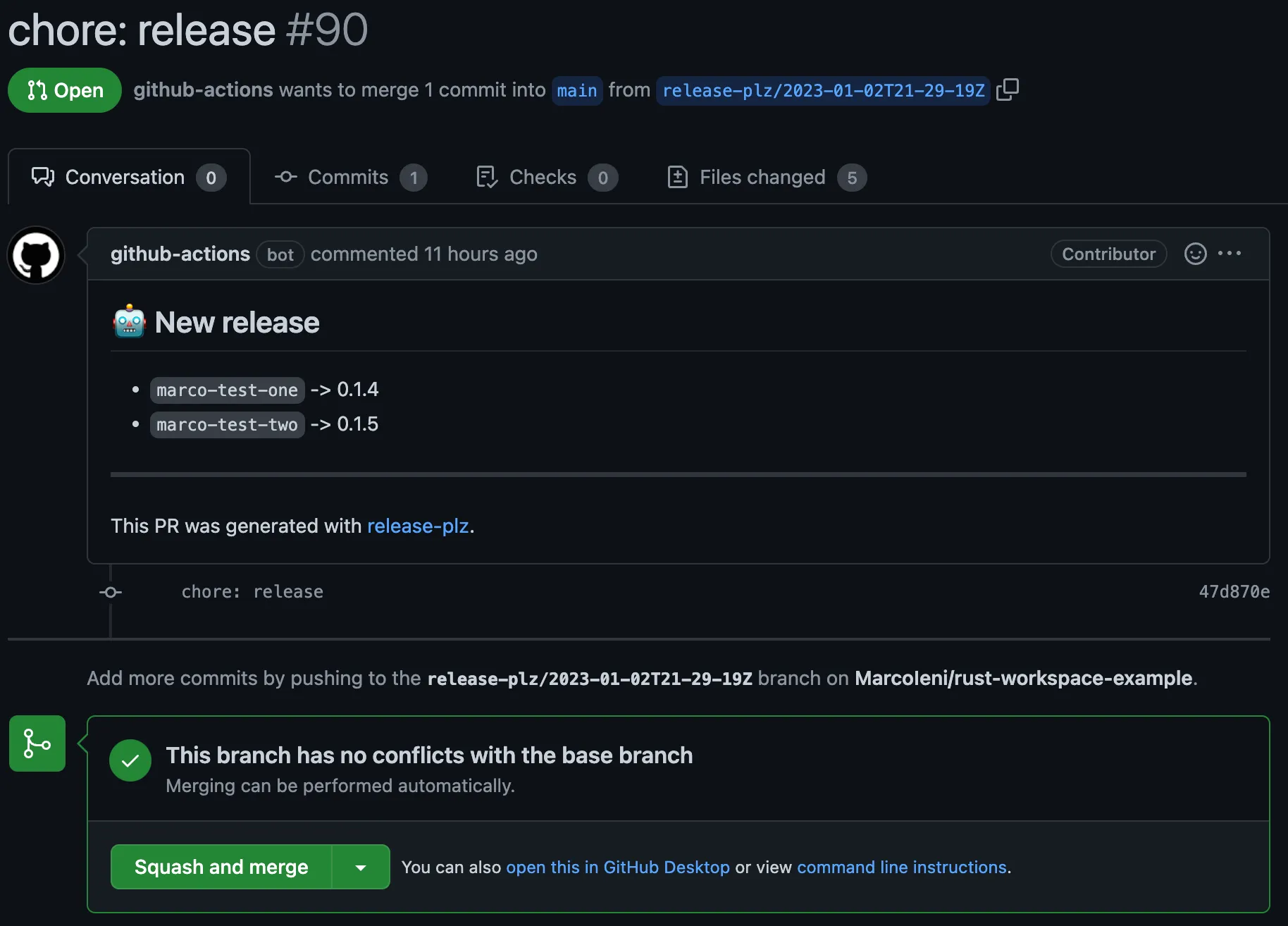Click the marco-test-one package name

tap(227, 390)
